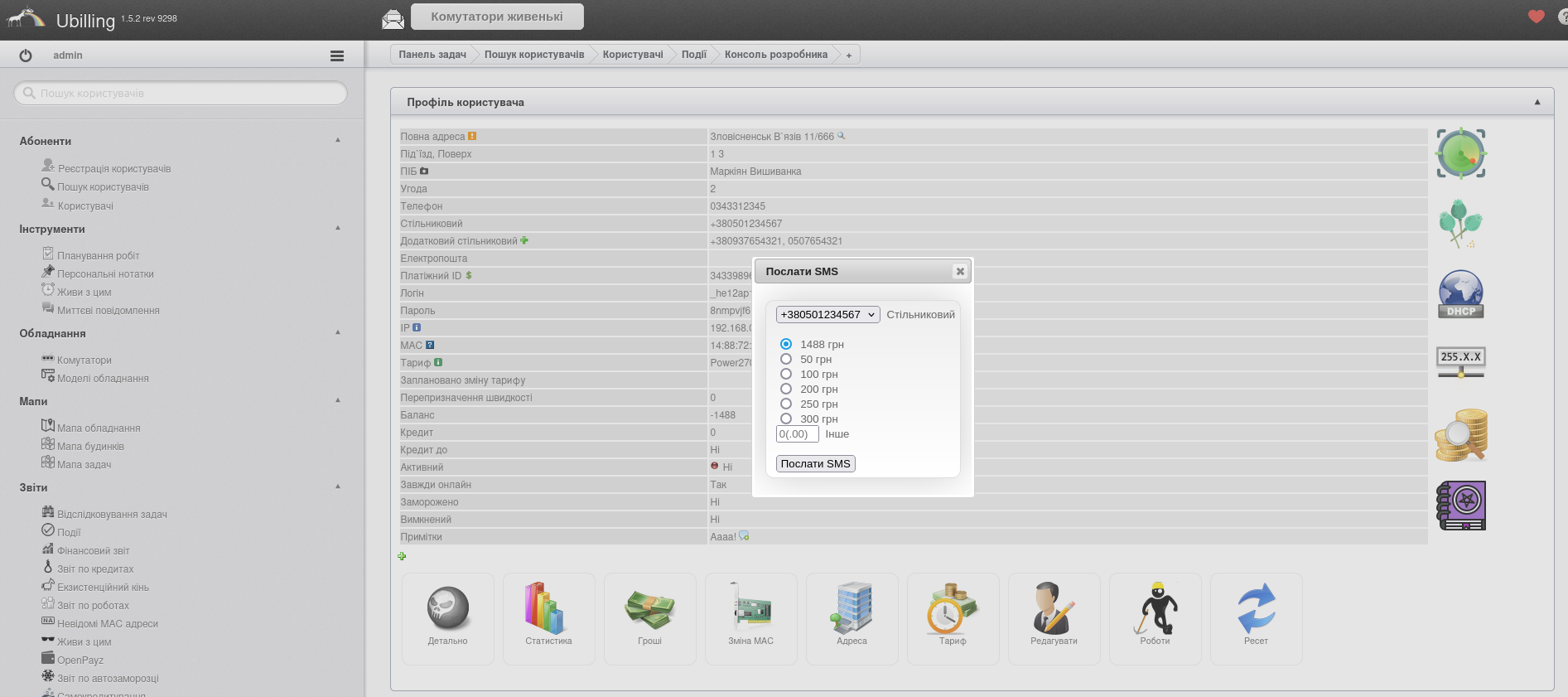Open the Статистика chart icon
The height and width of the screenshot is (697, 1568).
(548, 610)
